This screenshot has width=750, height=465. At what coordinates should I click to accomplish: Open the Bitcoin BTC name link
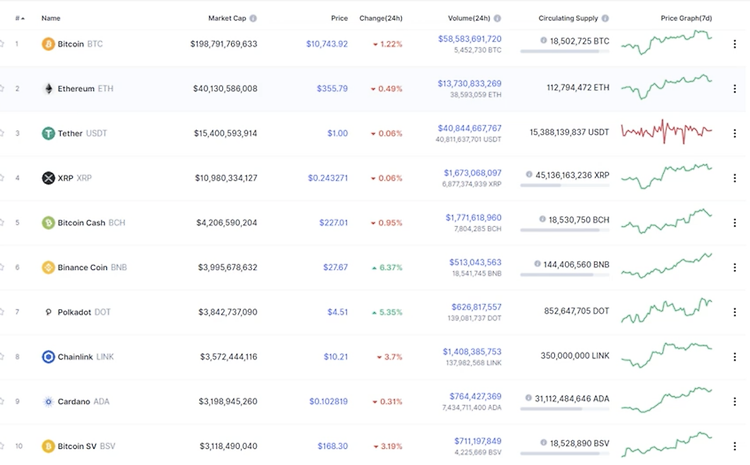[x=80, y=44]
